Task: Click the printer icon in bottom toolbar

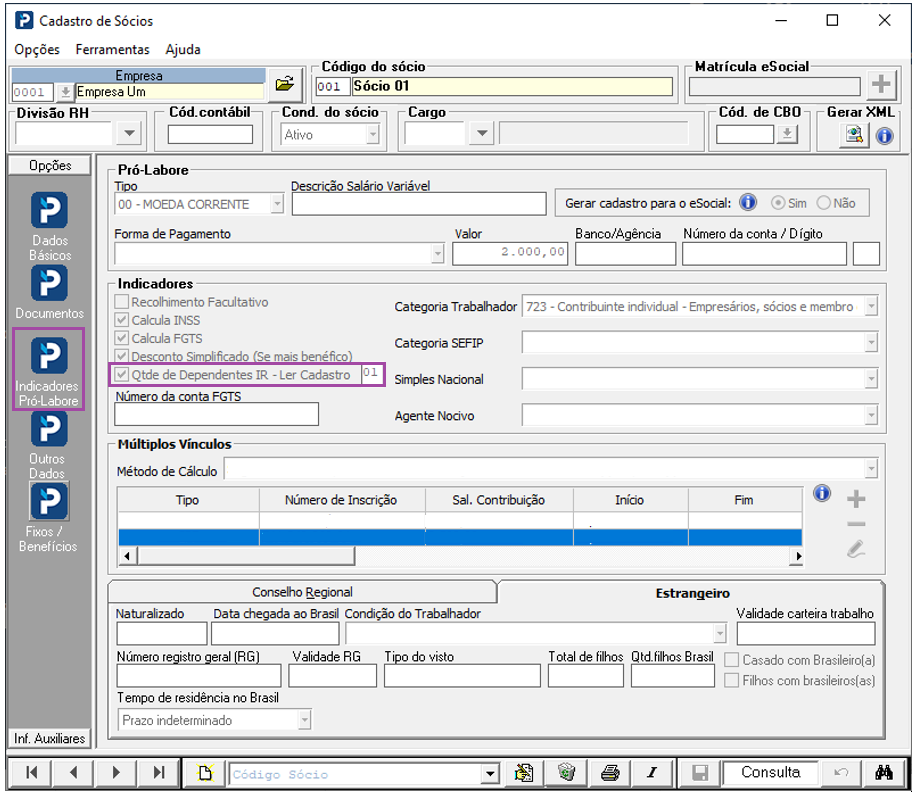Action: (x=609, y=773)
